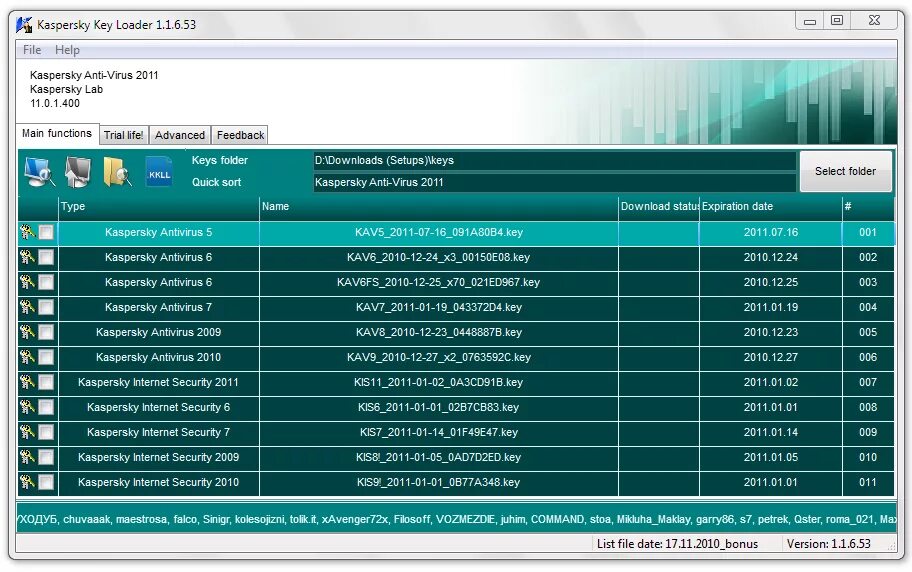Click List file date status entry
This screenshot has height=572, width=912.
677,544
